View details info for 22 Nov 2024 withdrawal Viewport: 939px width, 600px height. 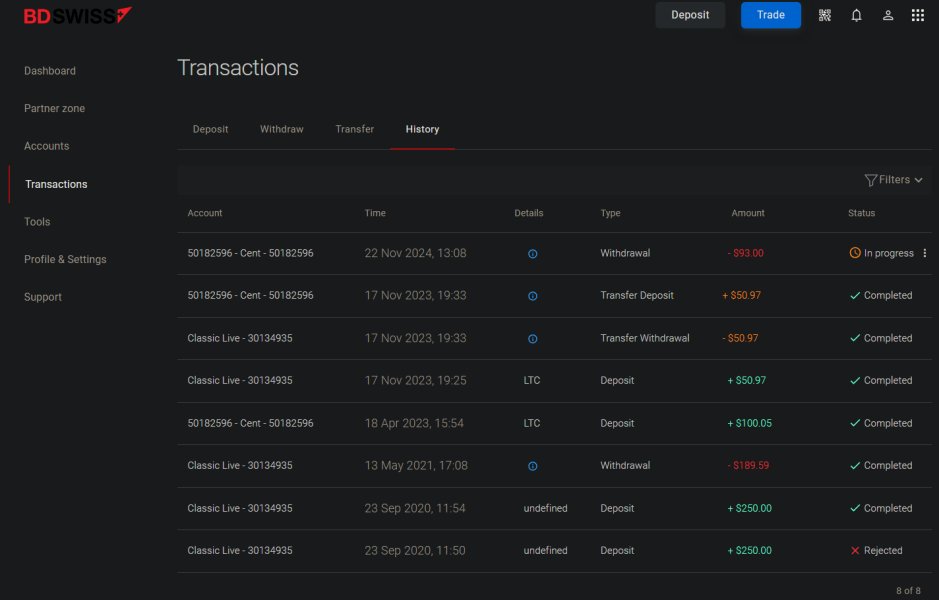click(532, 254)
